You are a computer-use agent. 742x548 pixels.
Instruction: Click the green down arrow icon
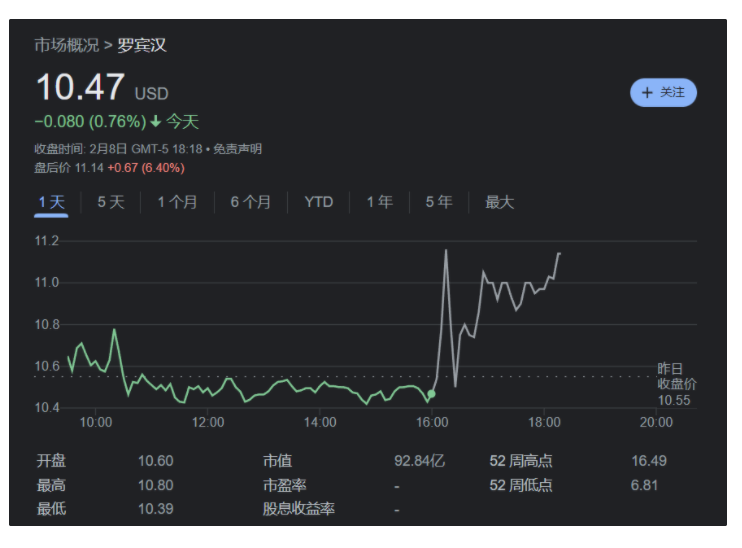(156, 122)
